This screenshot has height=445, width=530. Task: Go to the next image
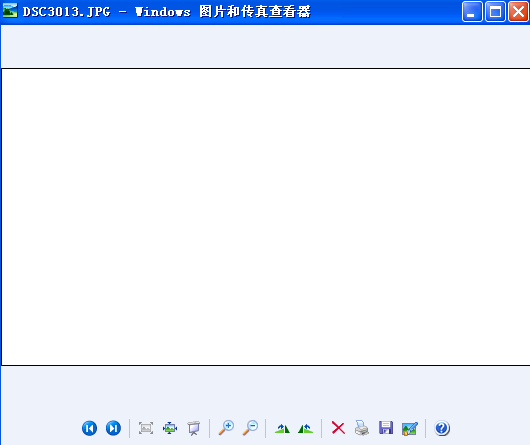(x=113, y=428)
